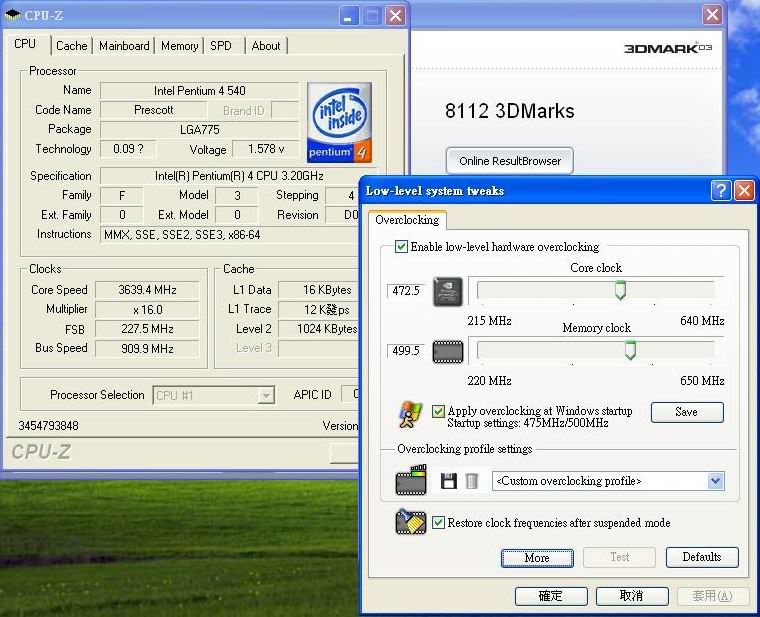Click the Technology value 0.09

[x=128, y=149]
